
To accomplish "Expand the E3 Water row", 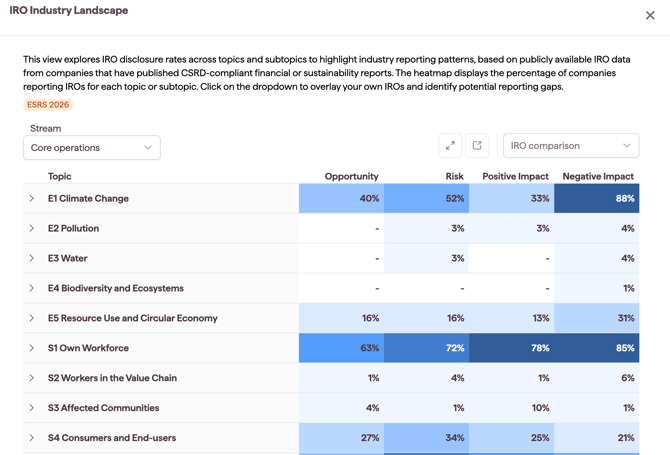I will [32, 258].
